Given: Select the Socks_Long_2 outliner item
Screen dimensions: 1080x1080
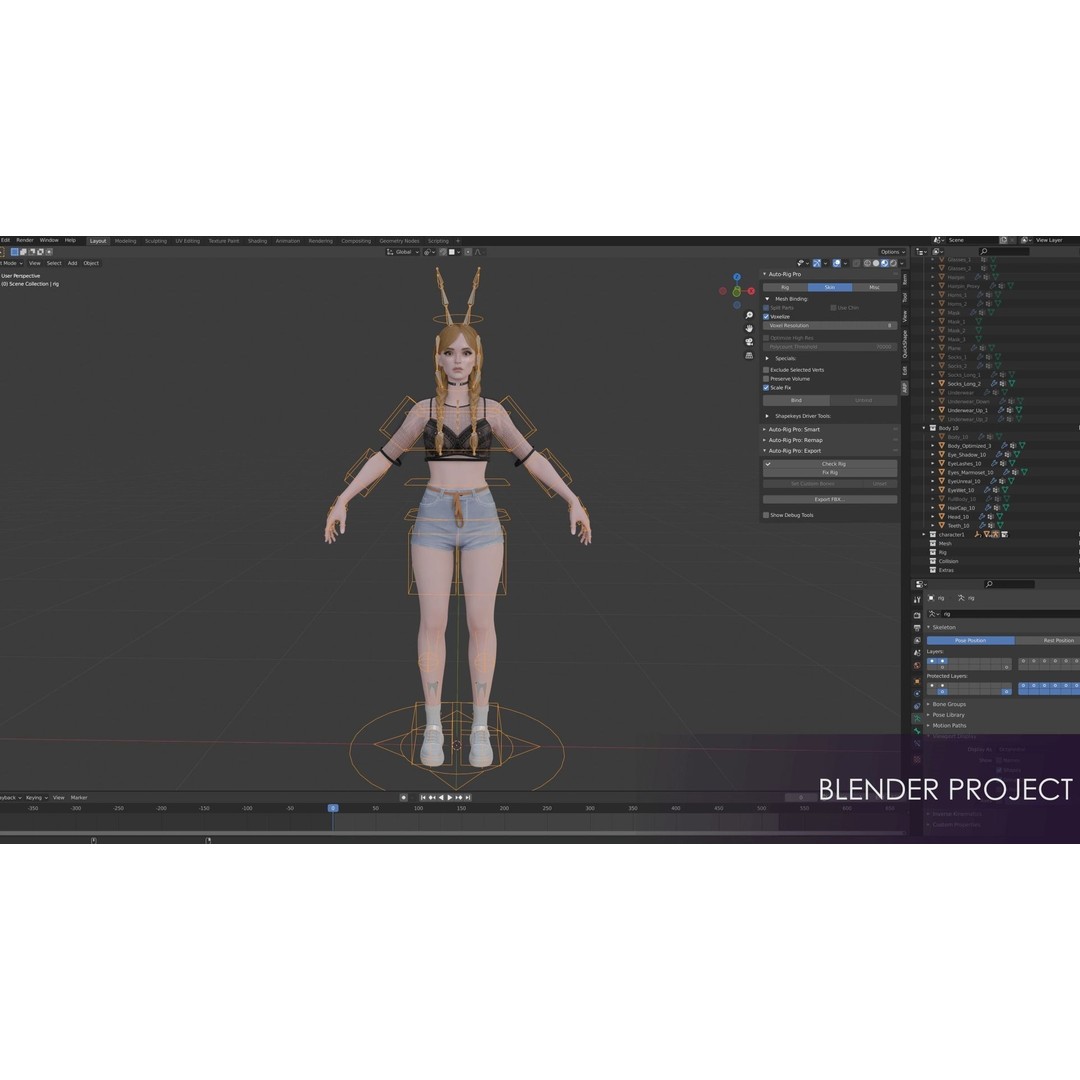Looking at the screenshot, I should (964, 384).
